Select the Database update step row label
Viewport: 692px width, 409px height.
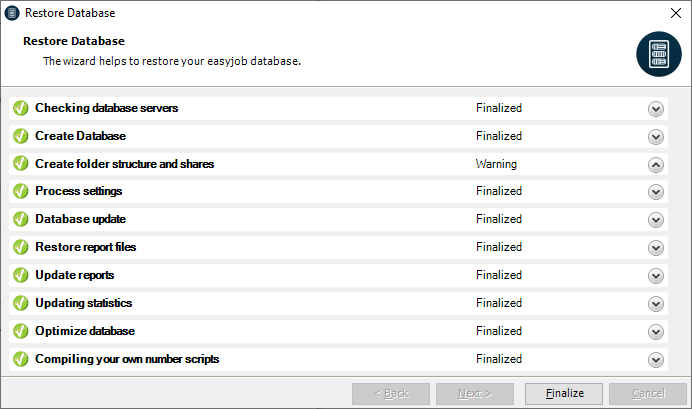click(80, 219)
